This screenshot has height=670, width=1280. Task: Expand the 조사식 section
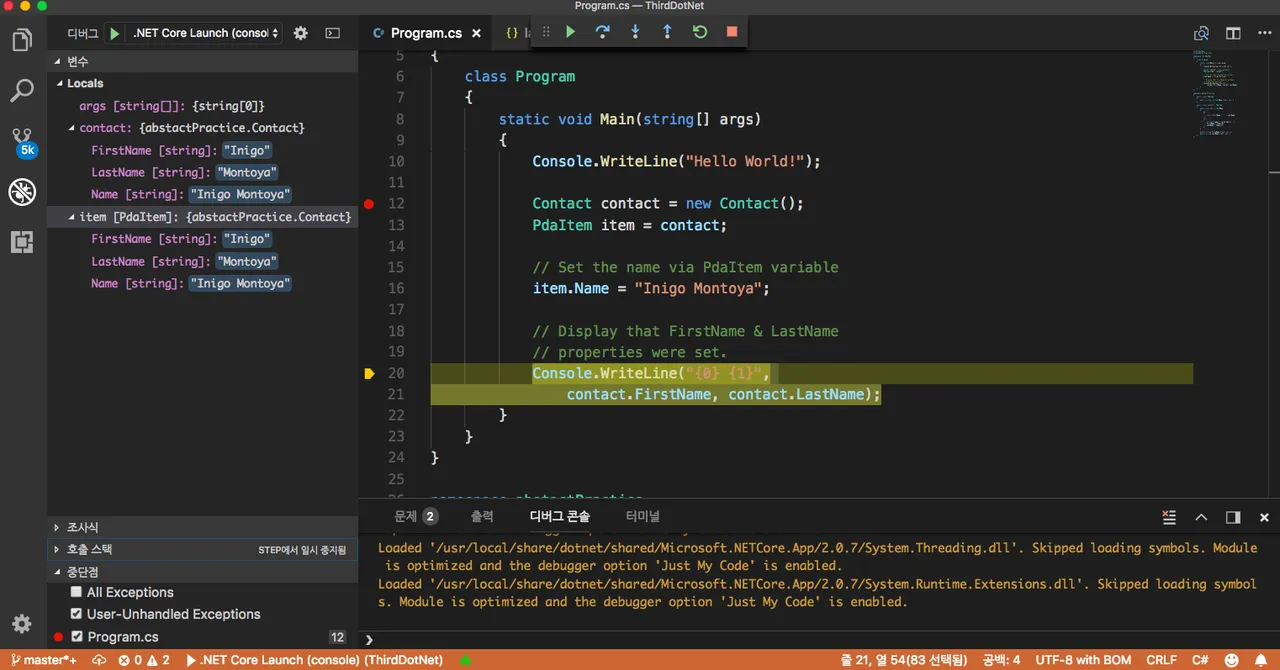(203, 527)
